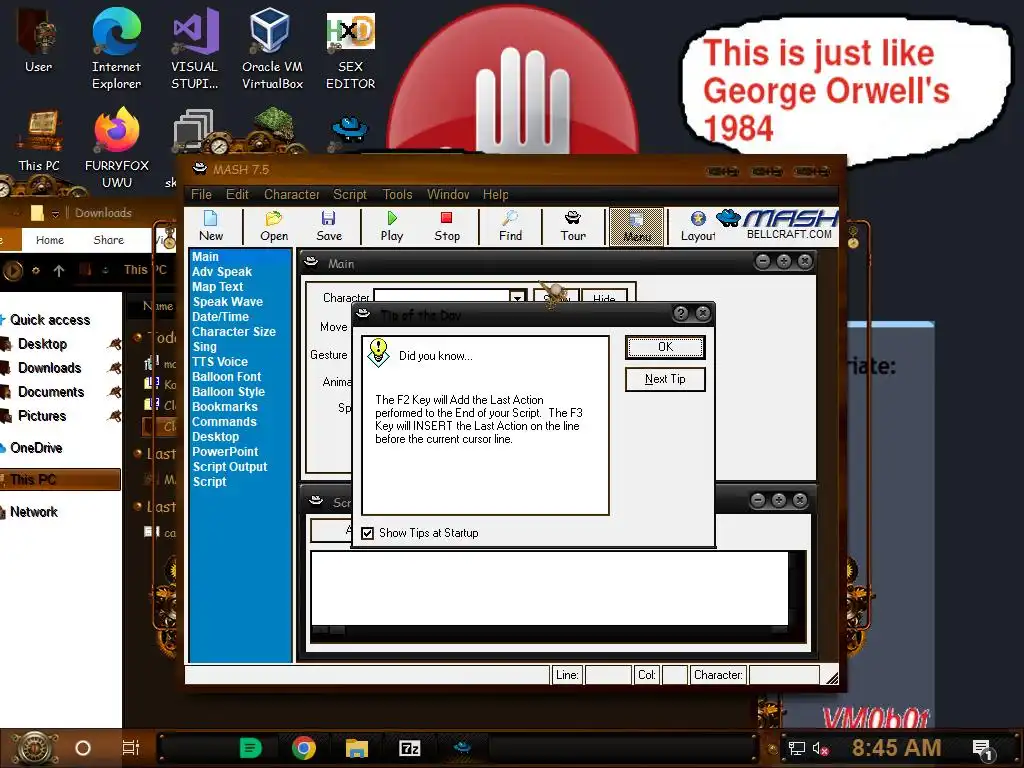Open the This PC desktop icon

pos(39,140)
